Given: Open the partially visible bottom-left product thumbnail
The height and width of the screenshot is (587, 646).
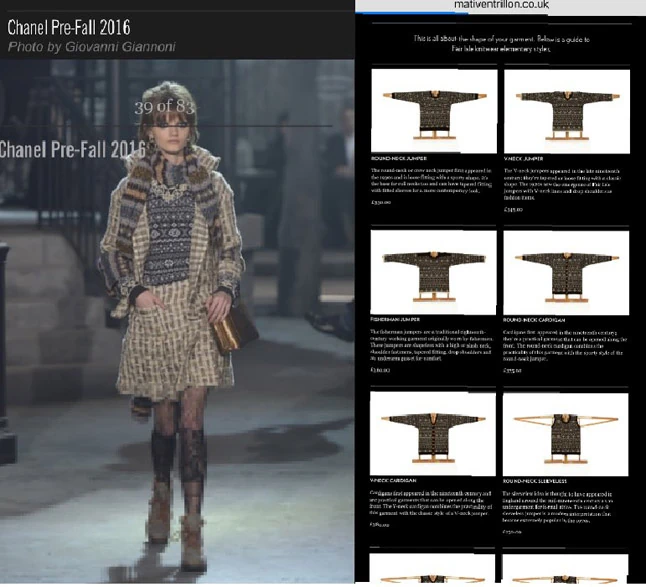Looking at the screenshot, I should [x=433, y=571].
